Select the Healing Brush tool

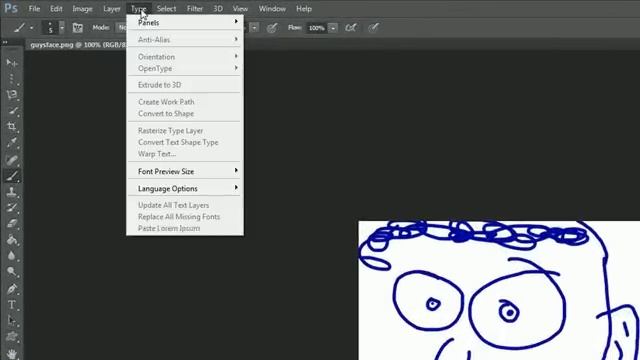[12, 160]
